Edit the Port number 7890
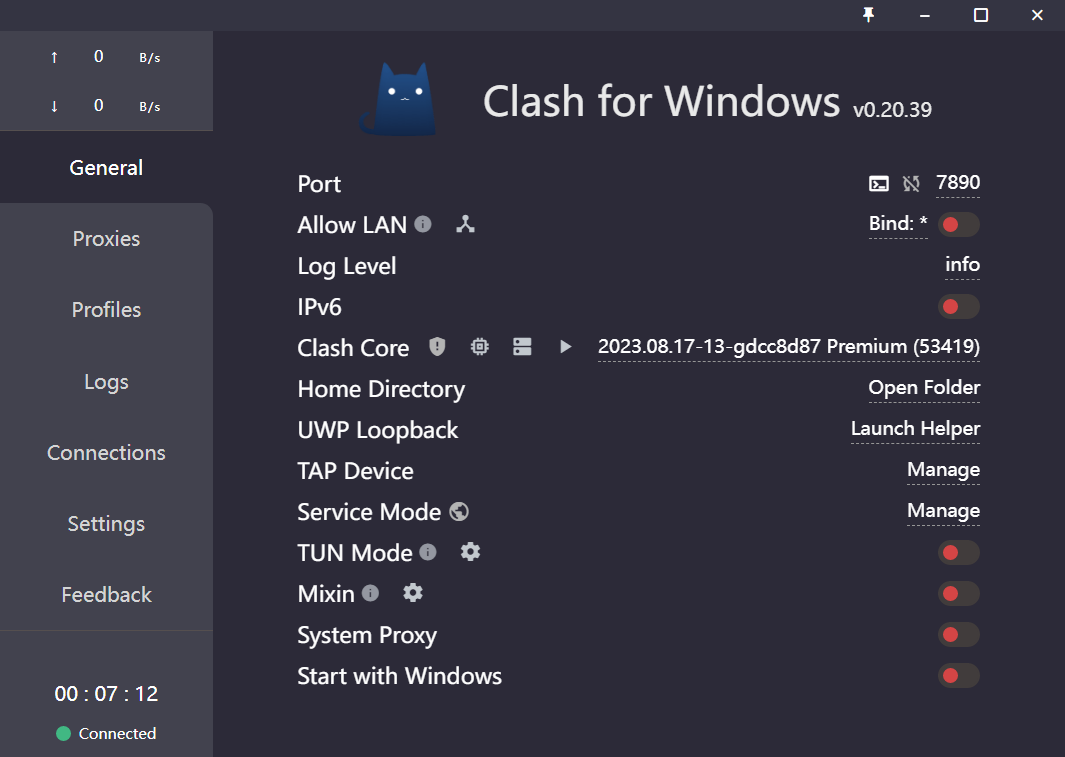 click(957, 183)
